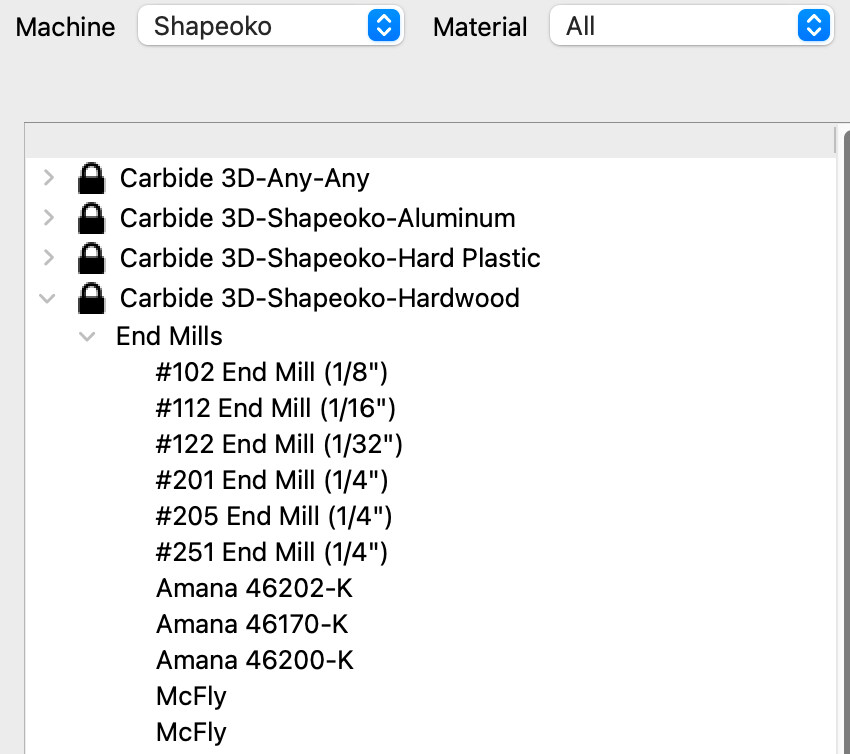Image resolution: width=850 pixels, height=754 pixels.
Task: Select the #112 End Mill (1/16") tool
Action: (x=276, y=408)
